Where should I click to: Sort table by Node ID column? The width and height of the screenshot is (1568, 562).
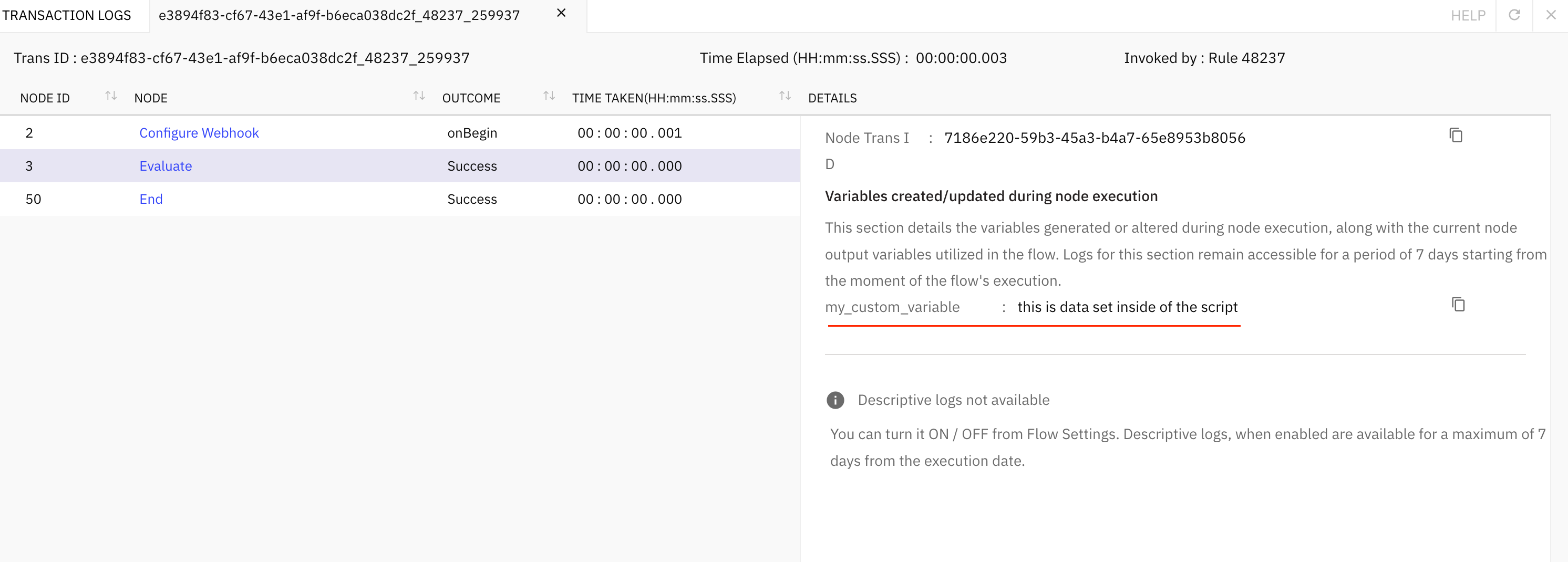[111, 96]
